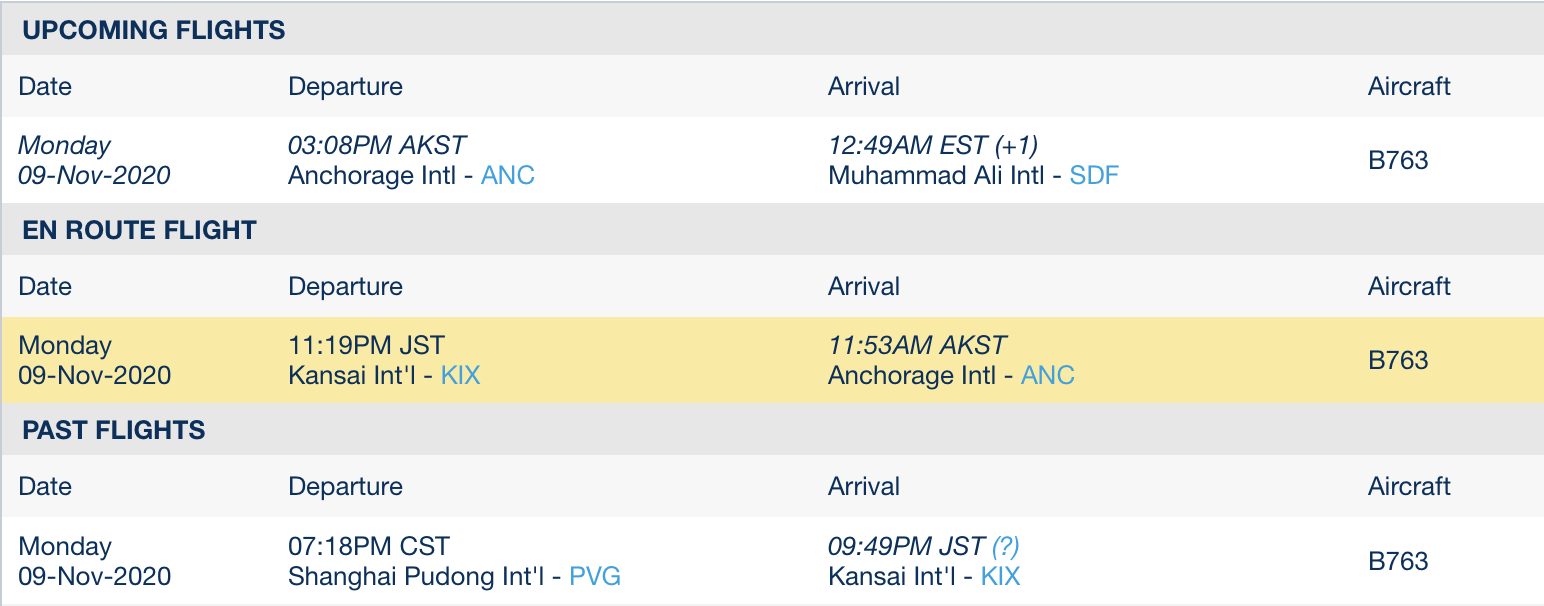Click the 11:53AM AKST arrival time
This screenshot has width=1544, height=606.
point(917,346)
